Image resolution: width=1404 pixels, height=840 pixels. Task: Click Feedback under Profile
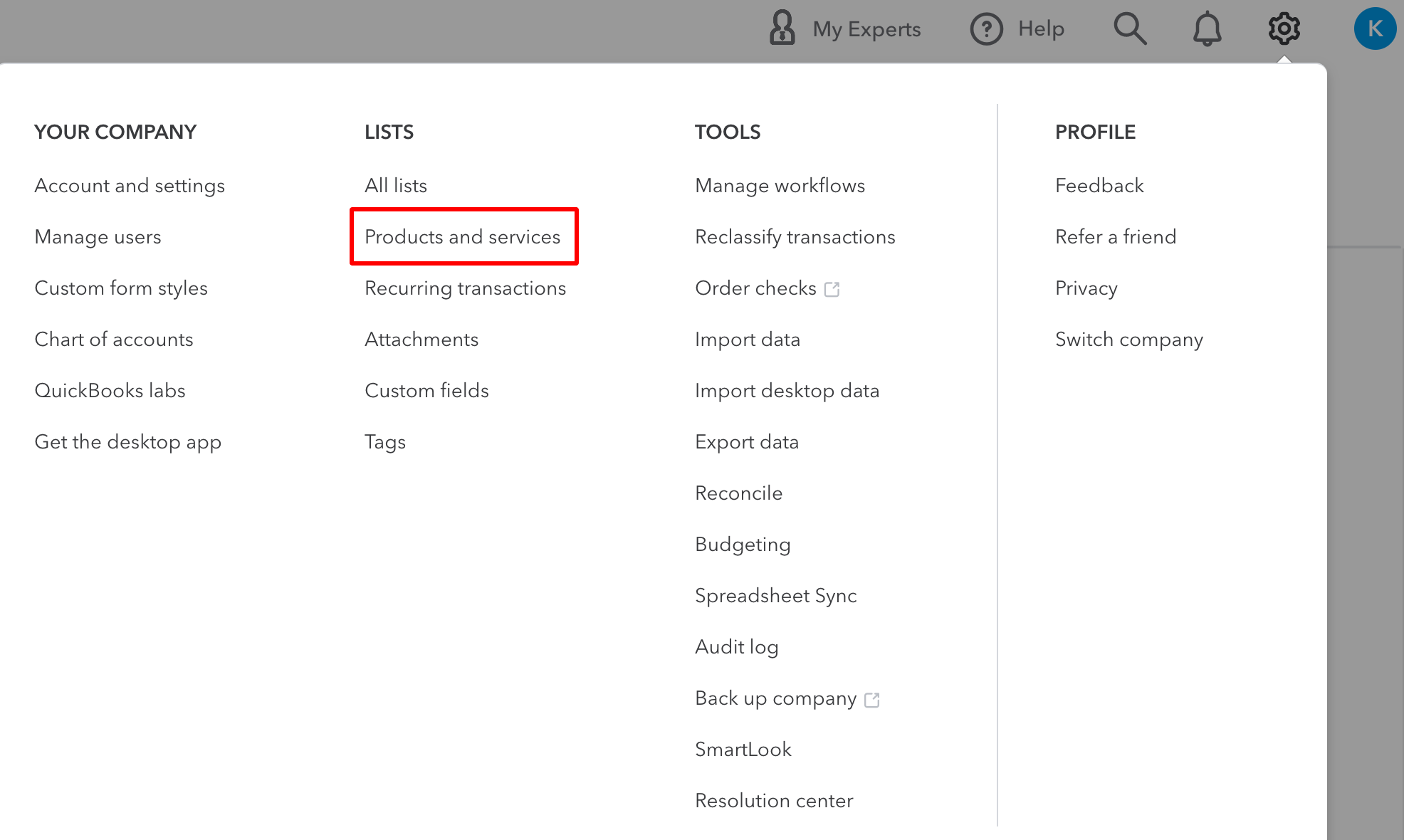tap(1099, 186)
